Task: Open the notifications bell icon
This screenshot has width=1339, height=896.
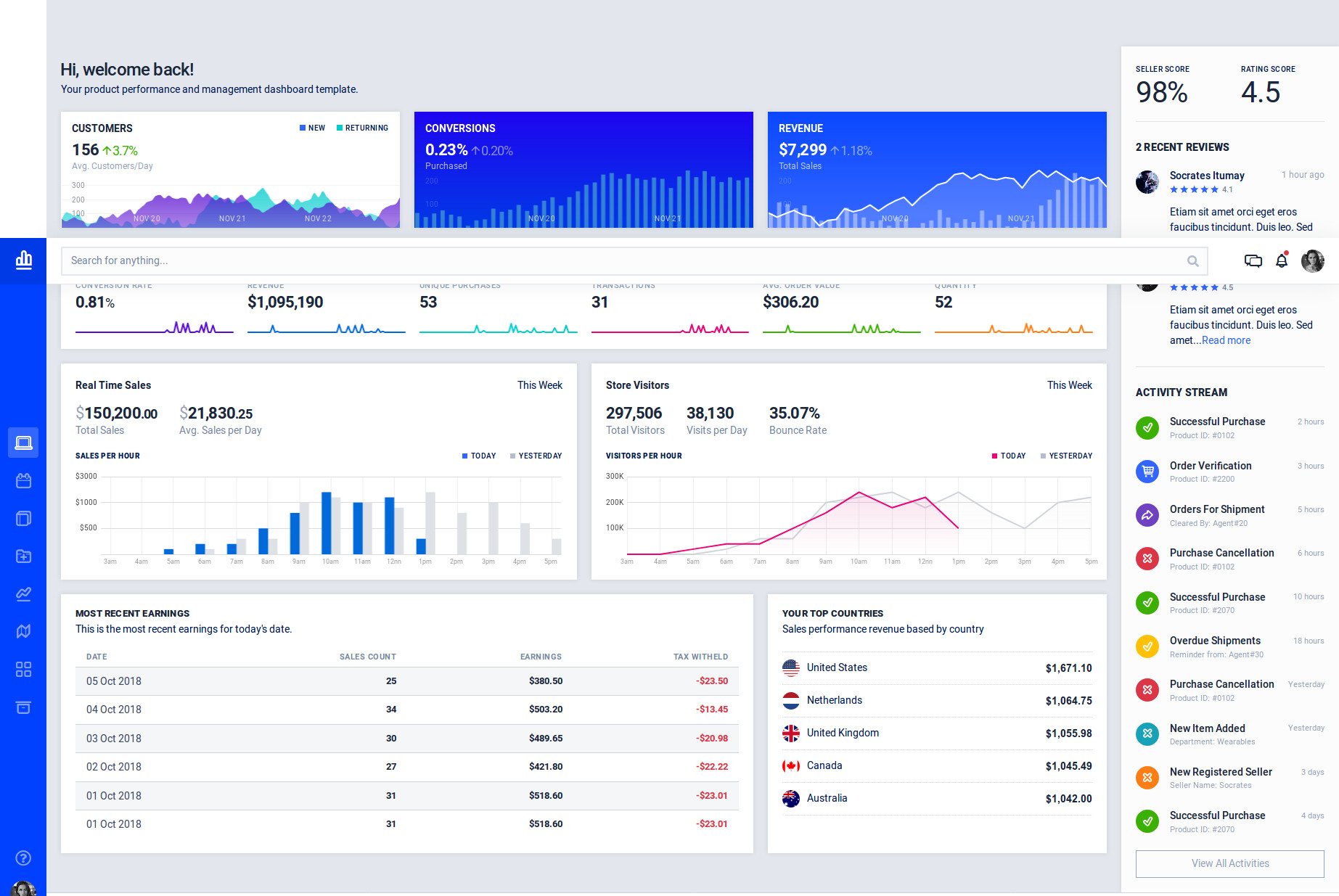Action: click(x=1282, y=260)
